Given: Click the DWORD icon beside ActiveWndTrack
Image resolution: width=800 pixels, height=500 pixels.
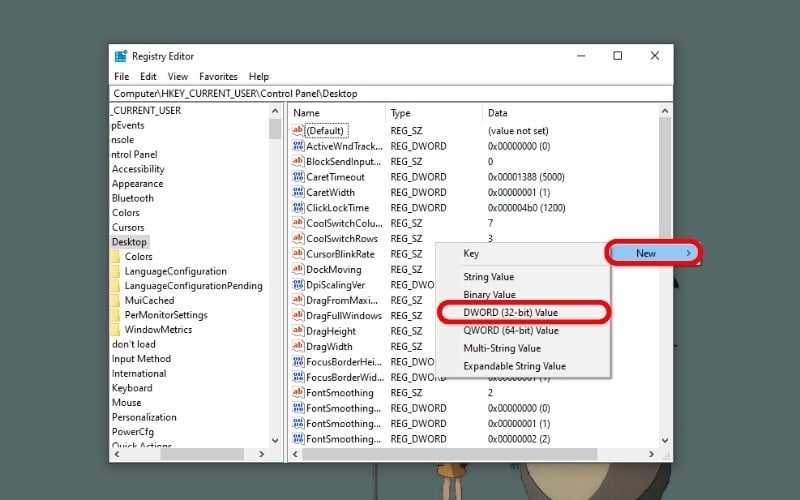Looking at the screenshot, I should 298,146.
